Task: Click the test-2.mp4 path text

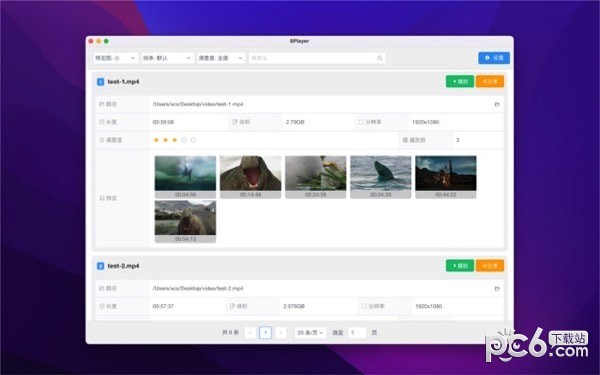Action: tap(198, 289)
